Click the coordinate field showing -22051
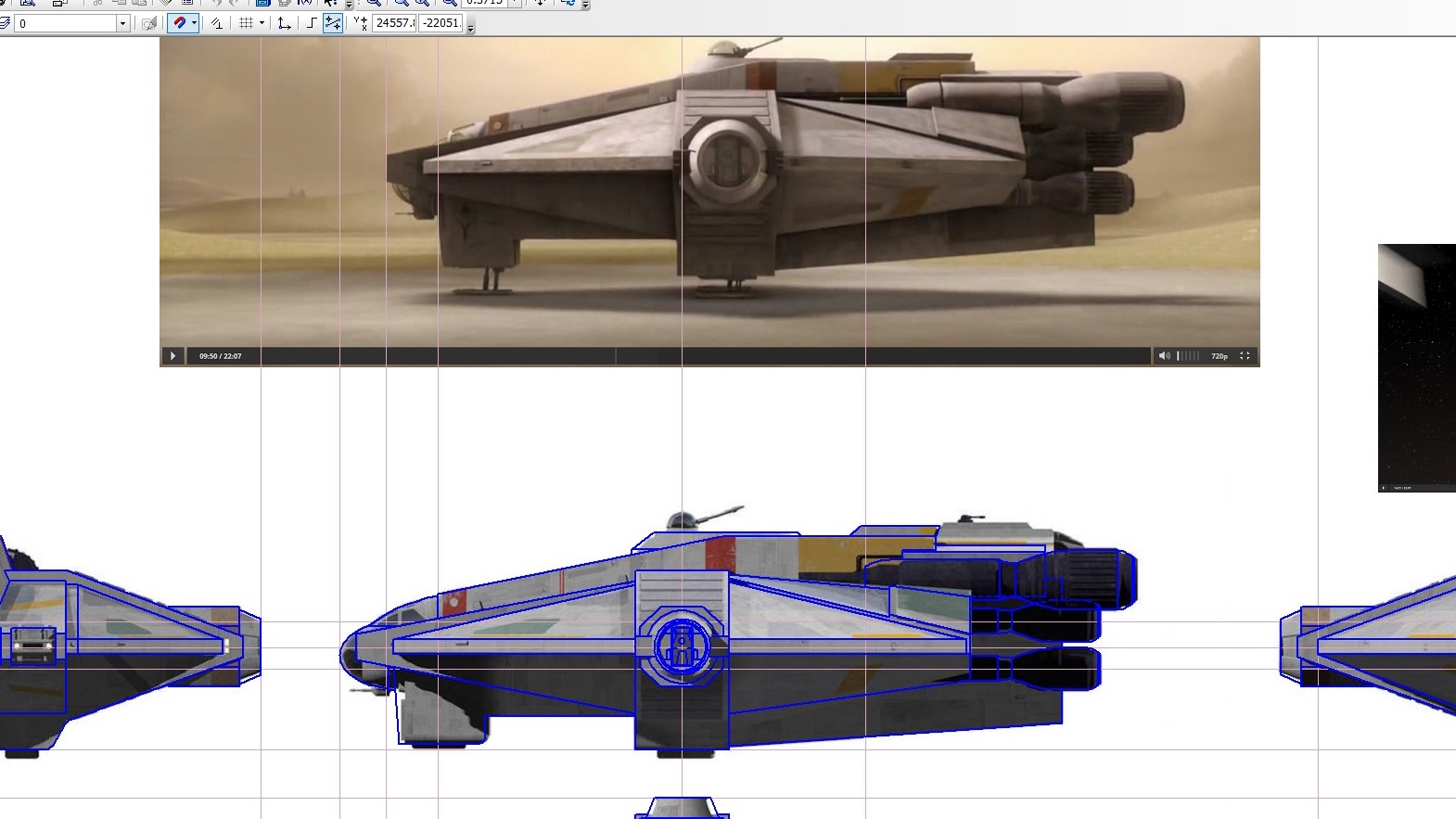 coord(441,23)
